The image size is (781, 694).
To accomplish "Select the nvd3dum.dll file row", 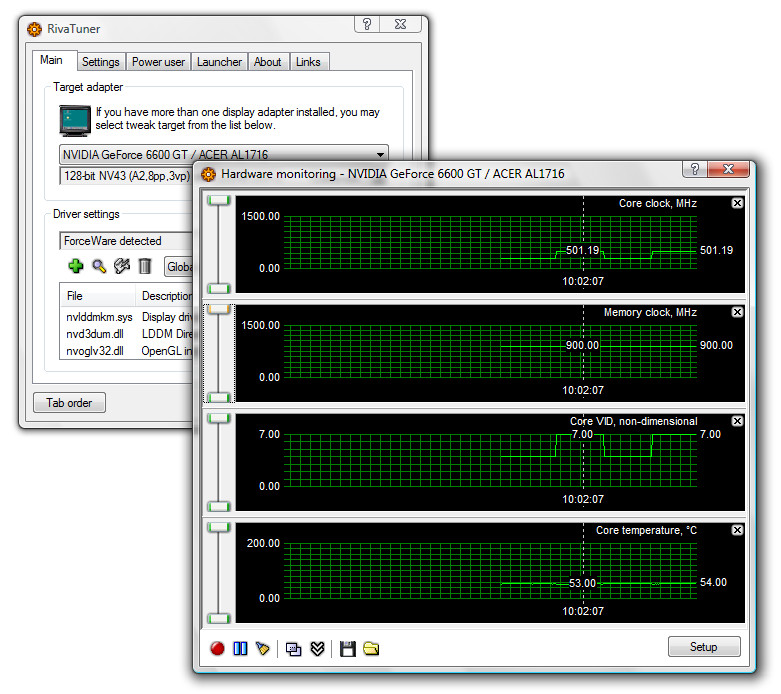I will [x=128, y=334].
